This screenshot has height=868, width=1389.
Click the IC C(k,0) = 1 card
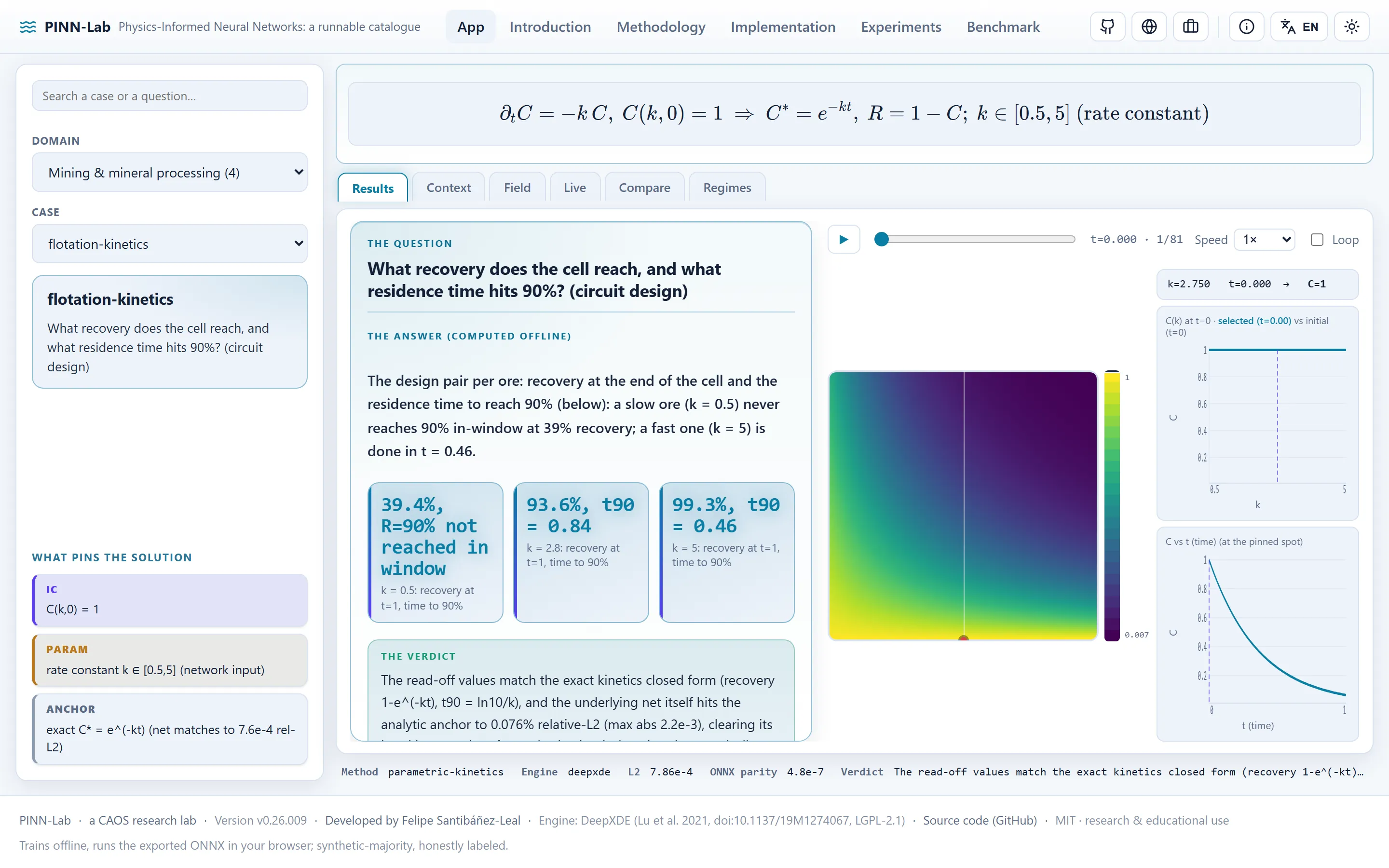[x=169, y=600]
